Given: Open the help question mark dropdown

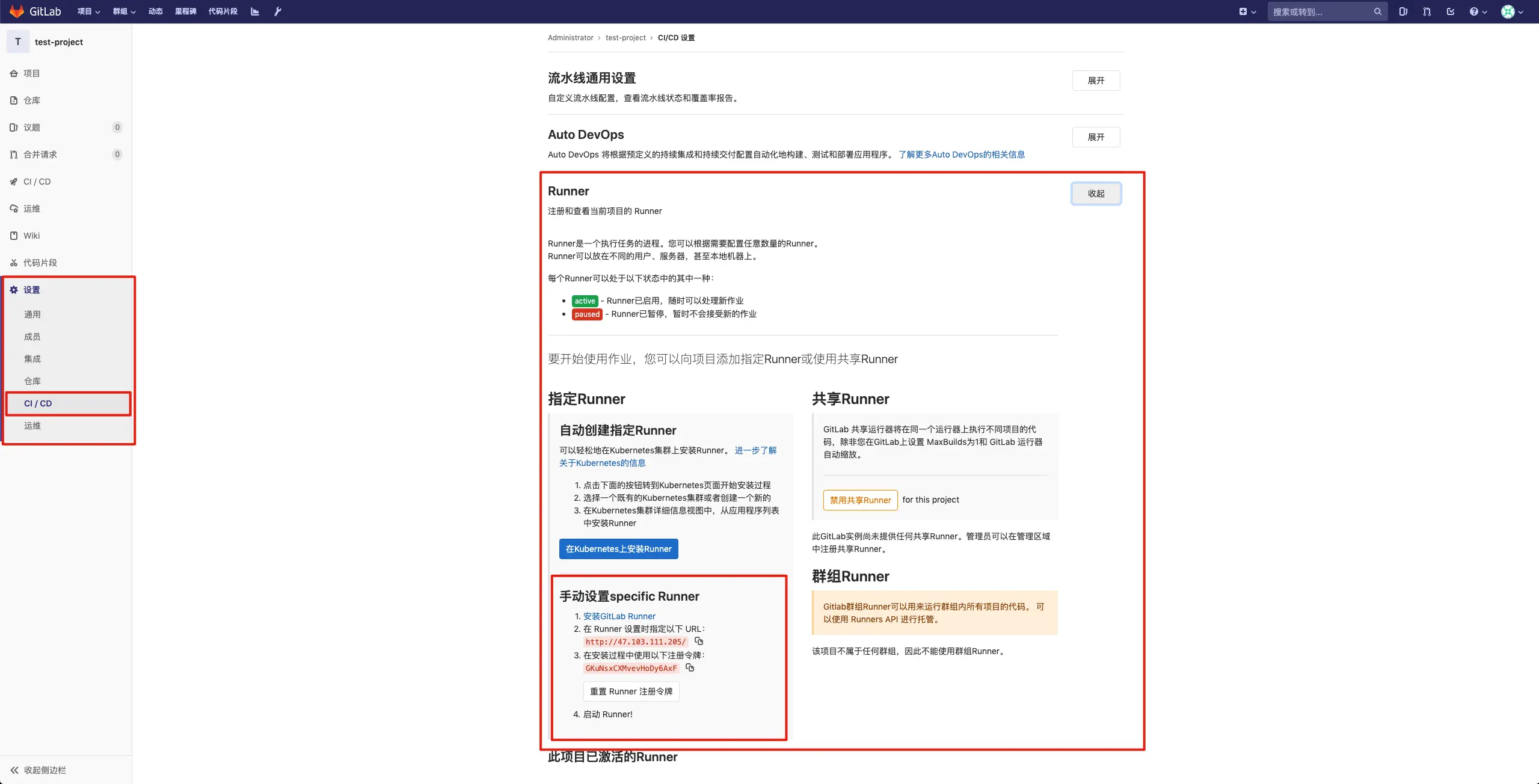Looking at the screenshot, I should 1478,11.
